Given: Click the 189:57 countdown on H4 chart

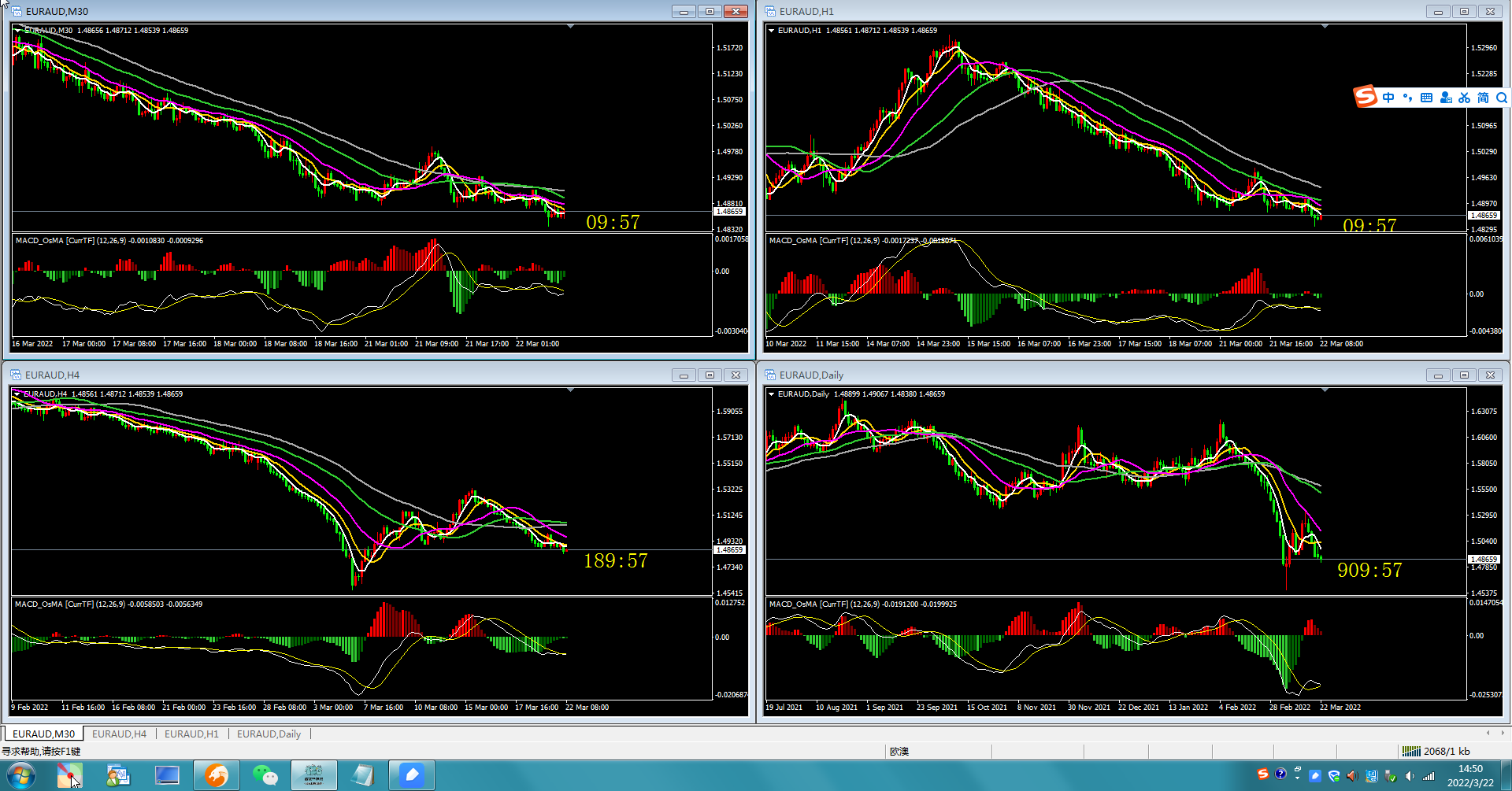Looking at the screenshot, I should [x=616, y=561].
